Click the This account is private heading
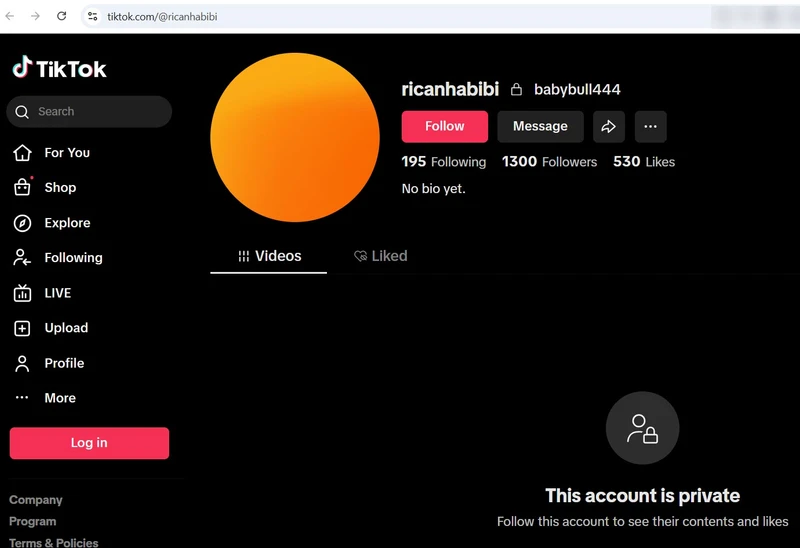The image size is (800, 548). point(642,495)
